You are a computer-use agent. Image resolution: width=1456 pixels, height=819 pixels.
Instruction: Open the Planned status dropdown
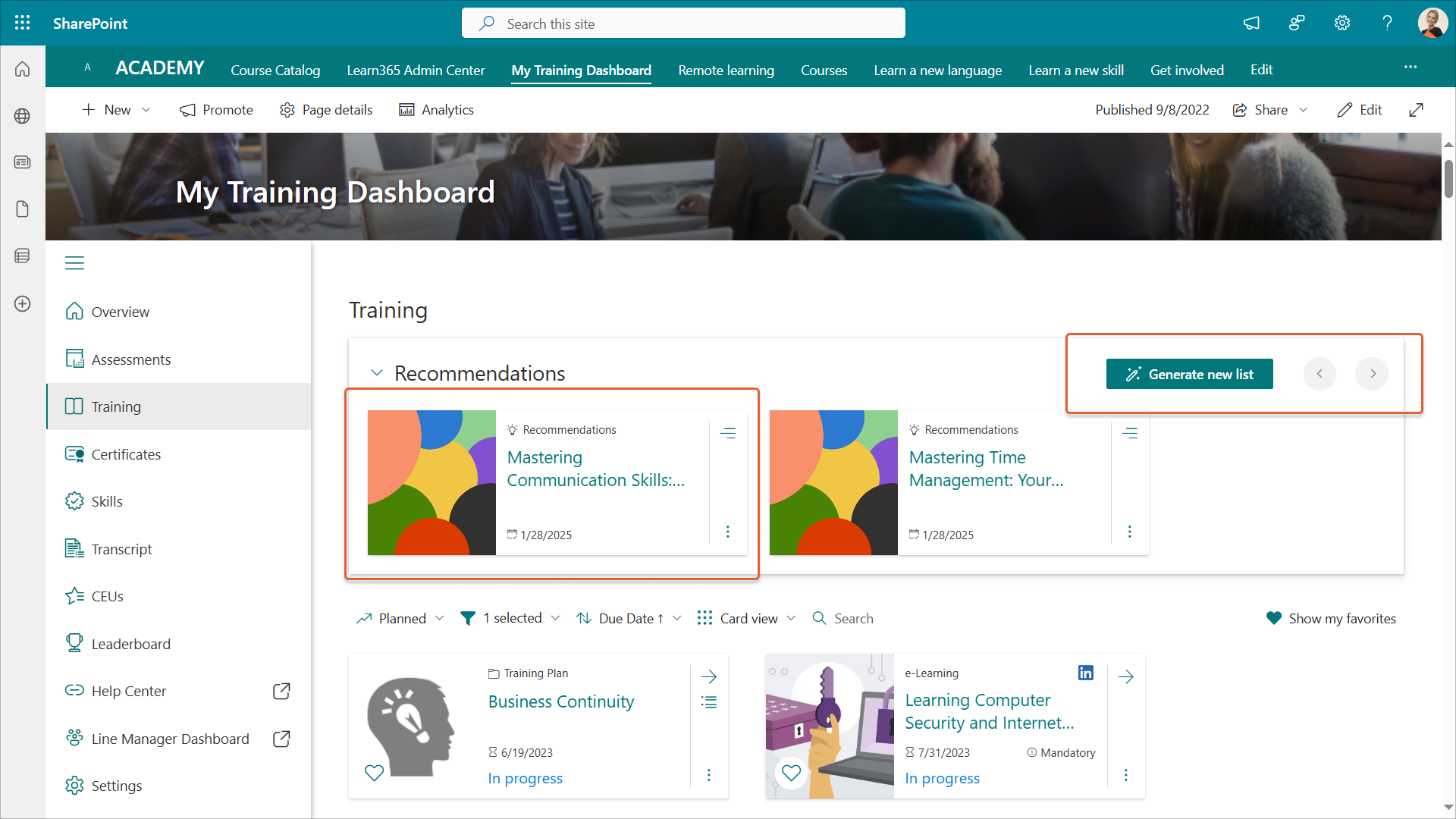400,618
